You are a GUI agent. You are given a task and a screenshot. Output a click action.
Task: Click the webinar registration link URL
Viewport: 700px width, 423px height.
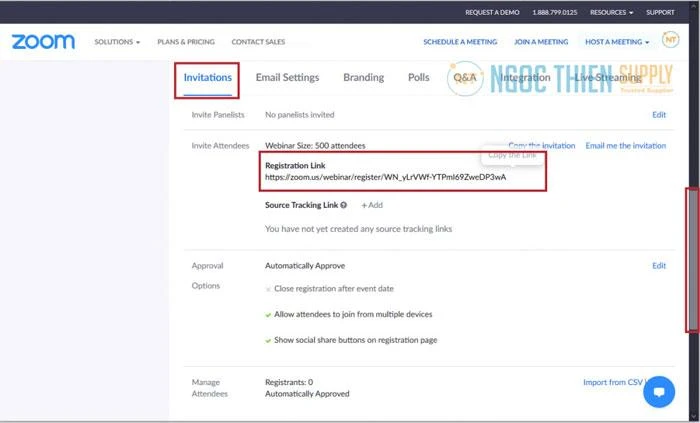point(385,177)
